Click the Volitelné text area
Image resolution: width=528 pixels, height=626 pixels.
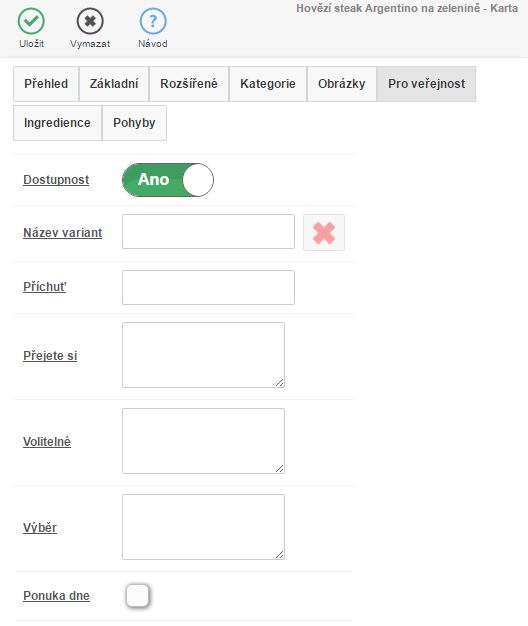coord(204,441)
